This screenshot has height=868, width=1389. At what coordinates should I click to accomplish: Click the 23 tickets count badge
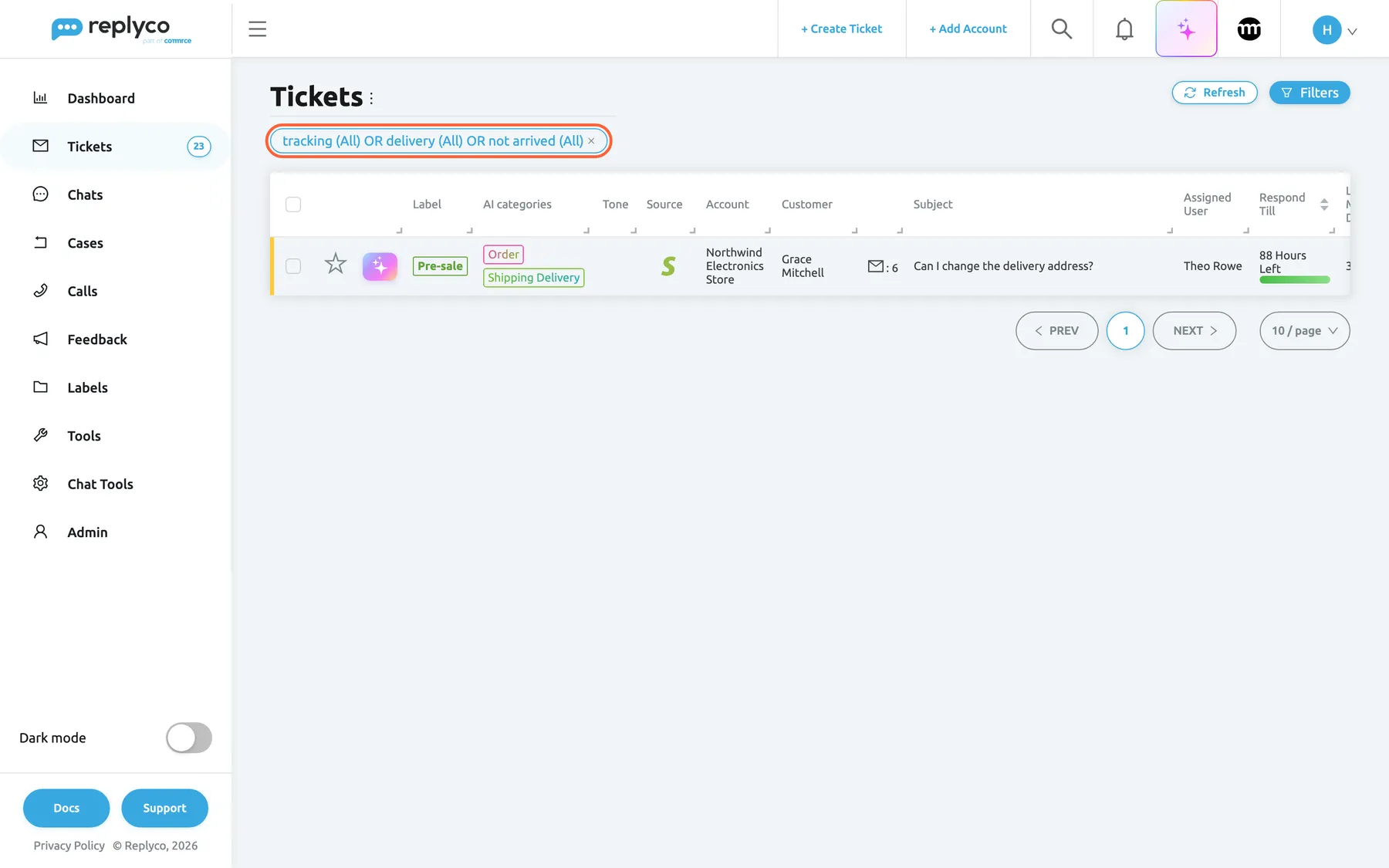tap(199, 147)
